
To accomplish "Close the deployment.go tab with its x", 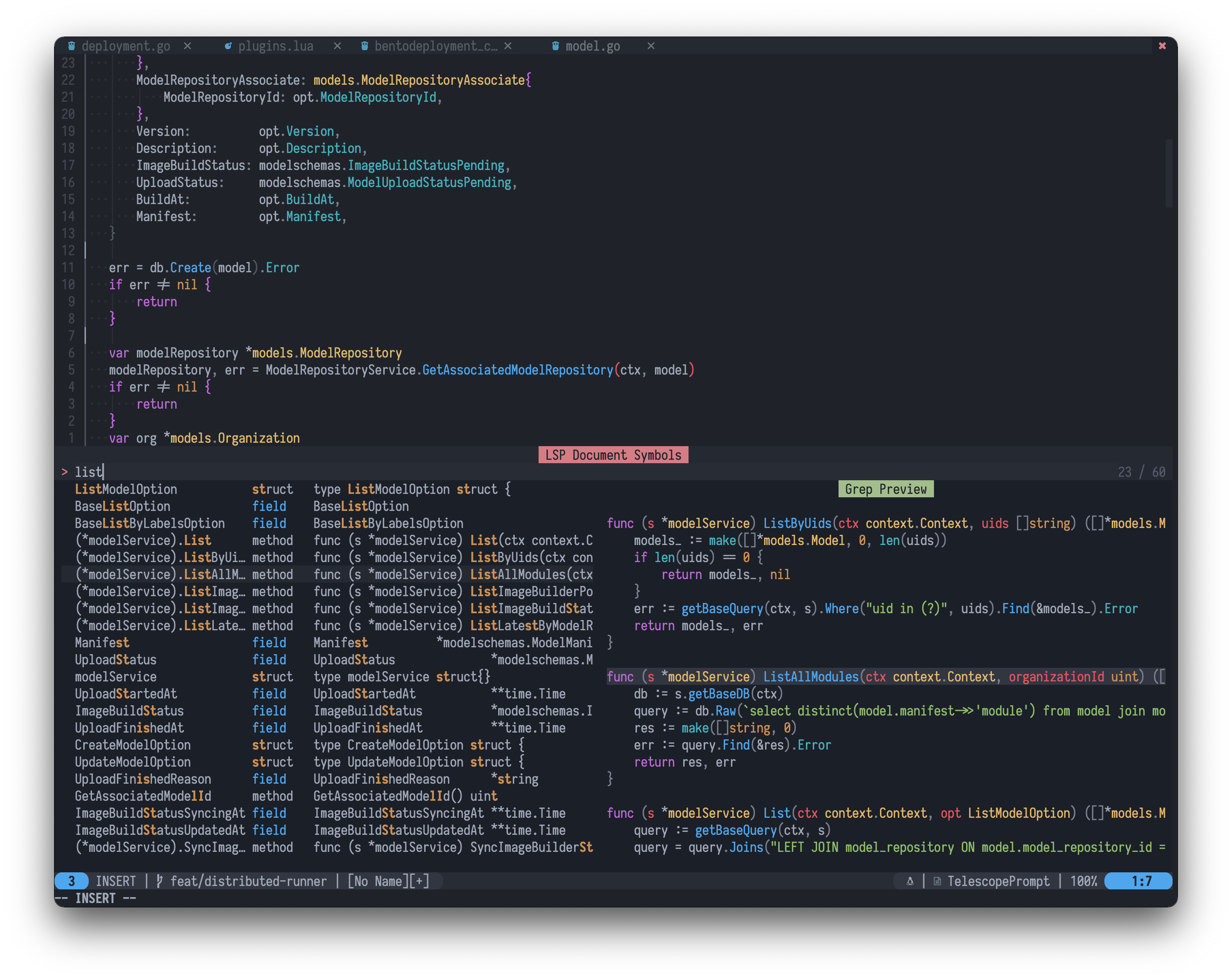I will (x=187, y=46).
